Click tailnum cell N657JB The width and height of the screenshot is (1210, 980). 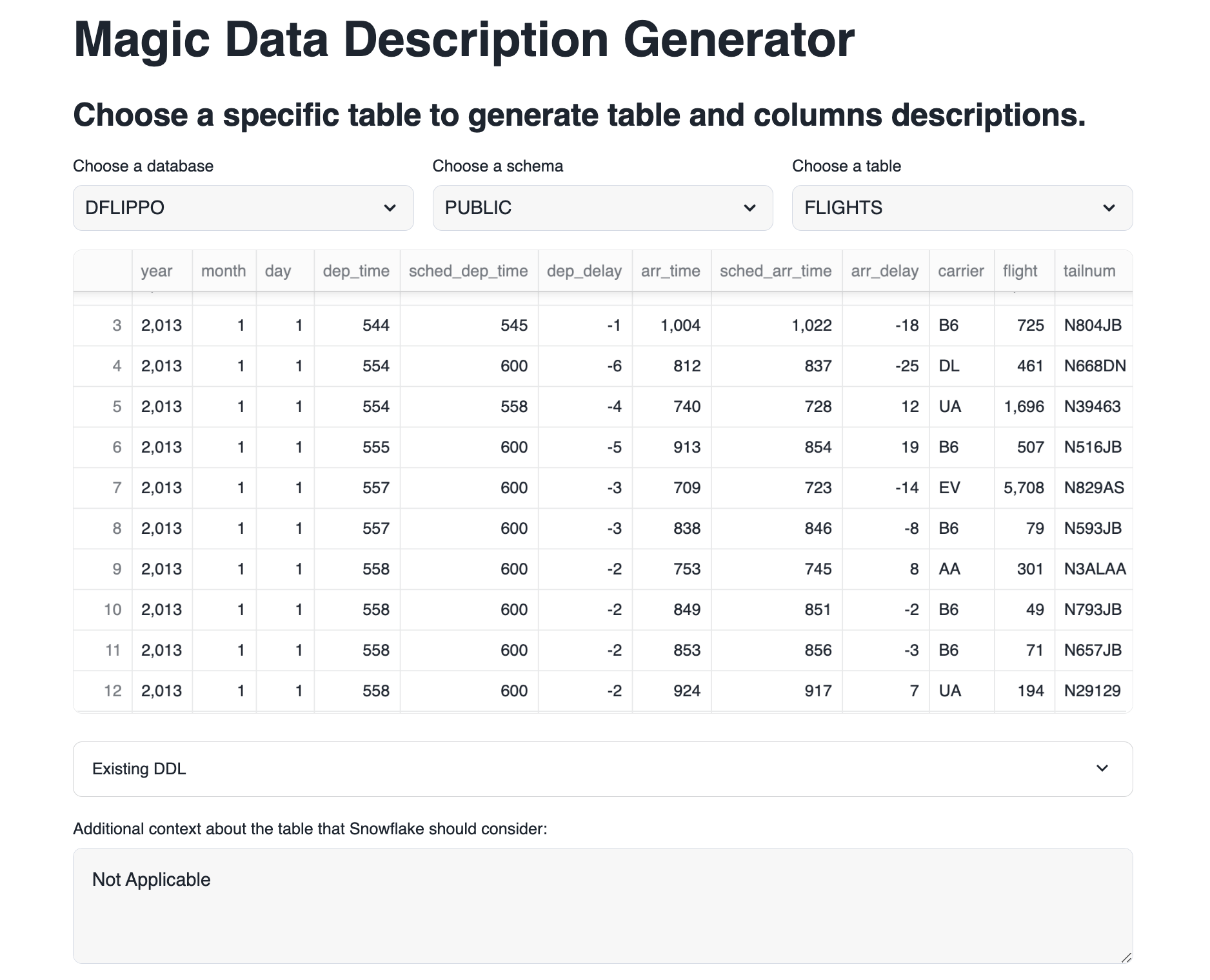(x=1093, y=650)
